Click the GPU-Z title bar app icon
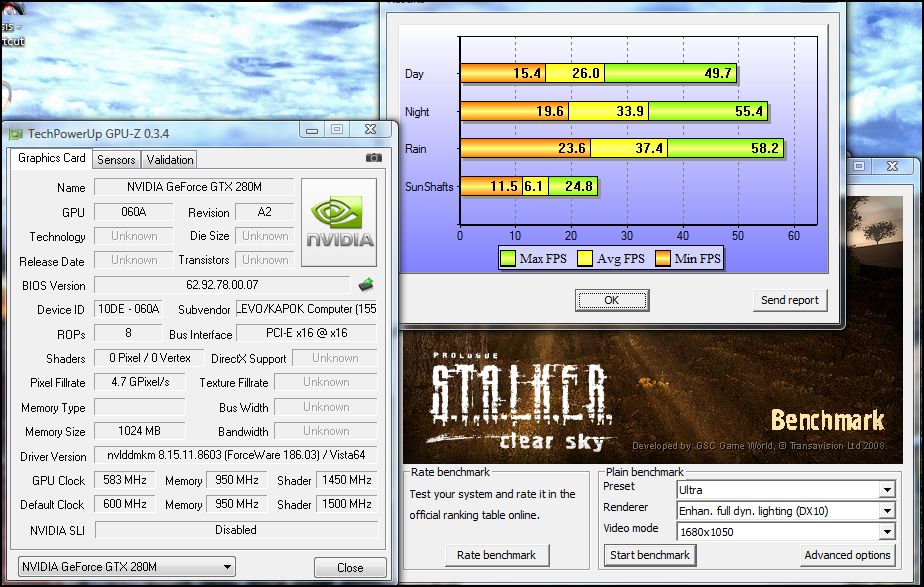Screen dimensions: 924x587 pyautogui.click(x=16, y=134)
